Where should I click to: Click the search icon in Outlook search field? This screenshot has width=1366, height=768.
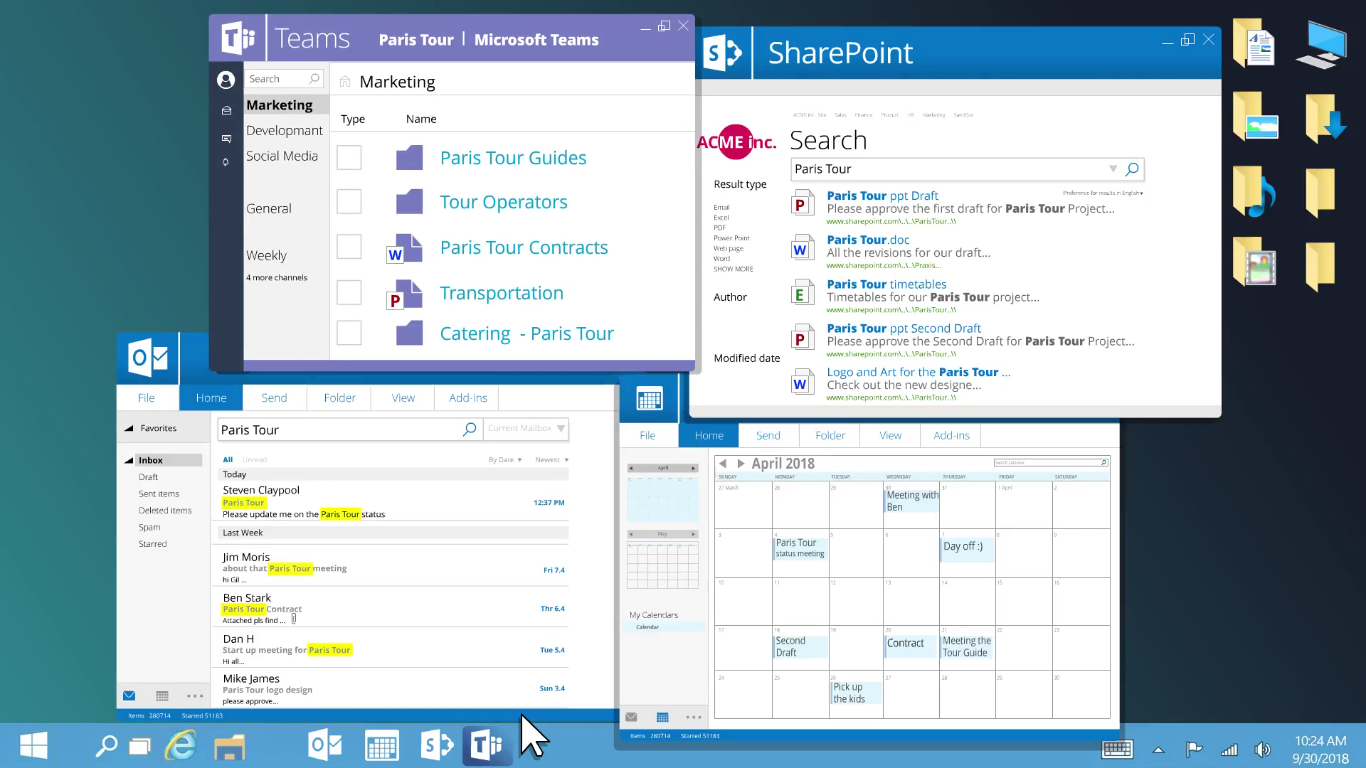469,429
